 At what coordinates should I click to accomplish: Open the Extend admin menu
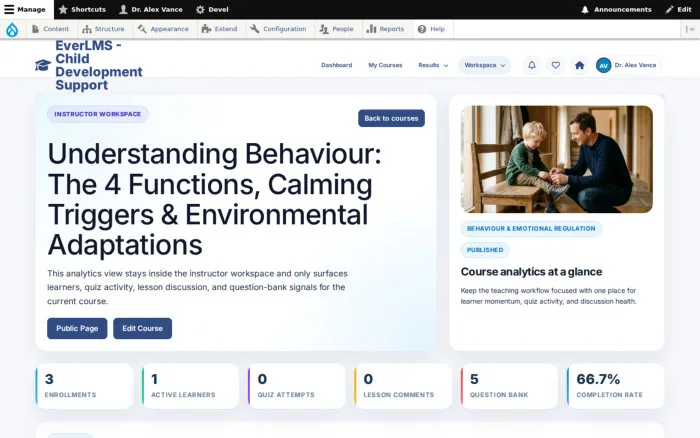pyautogui.click(x=219, y=29)
